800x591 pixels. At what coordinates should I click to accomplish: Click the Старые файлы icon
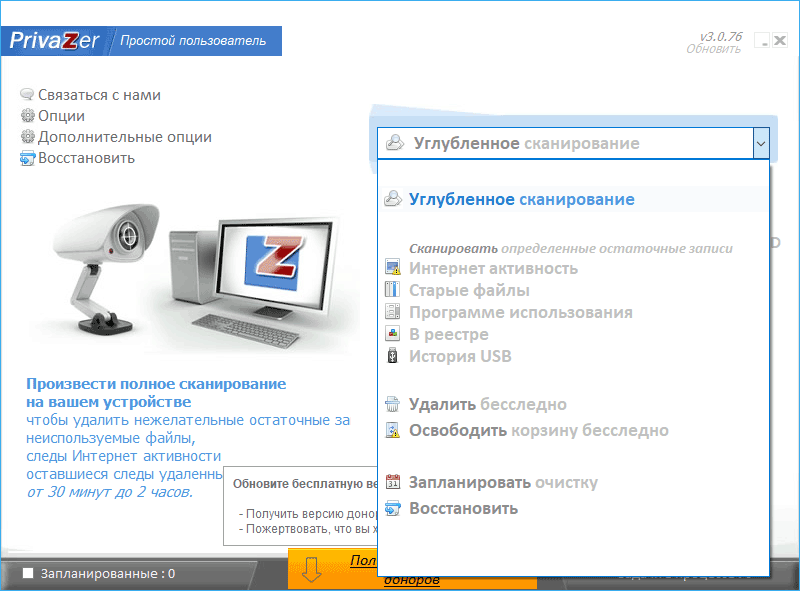392,290
